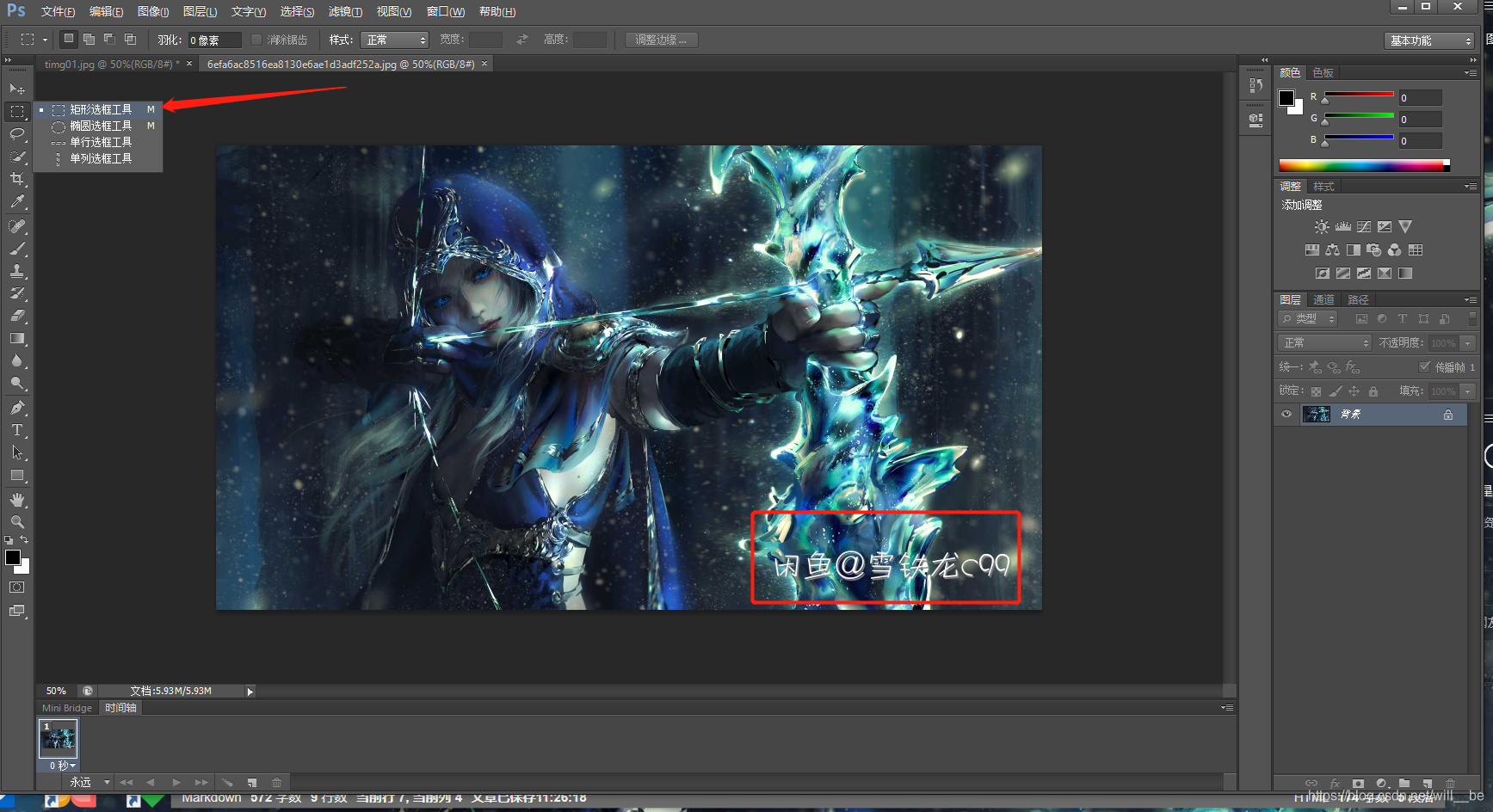Viewport: 1493px width, 812px height.
Task: Toggle lock all for layer
Action: point(1373,391)
